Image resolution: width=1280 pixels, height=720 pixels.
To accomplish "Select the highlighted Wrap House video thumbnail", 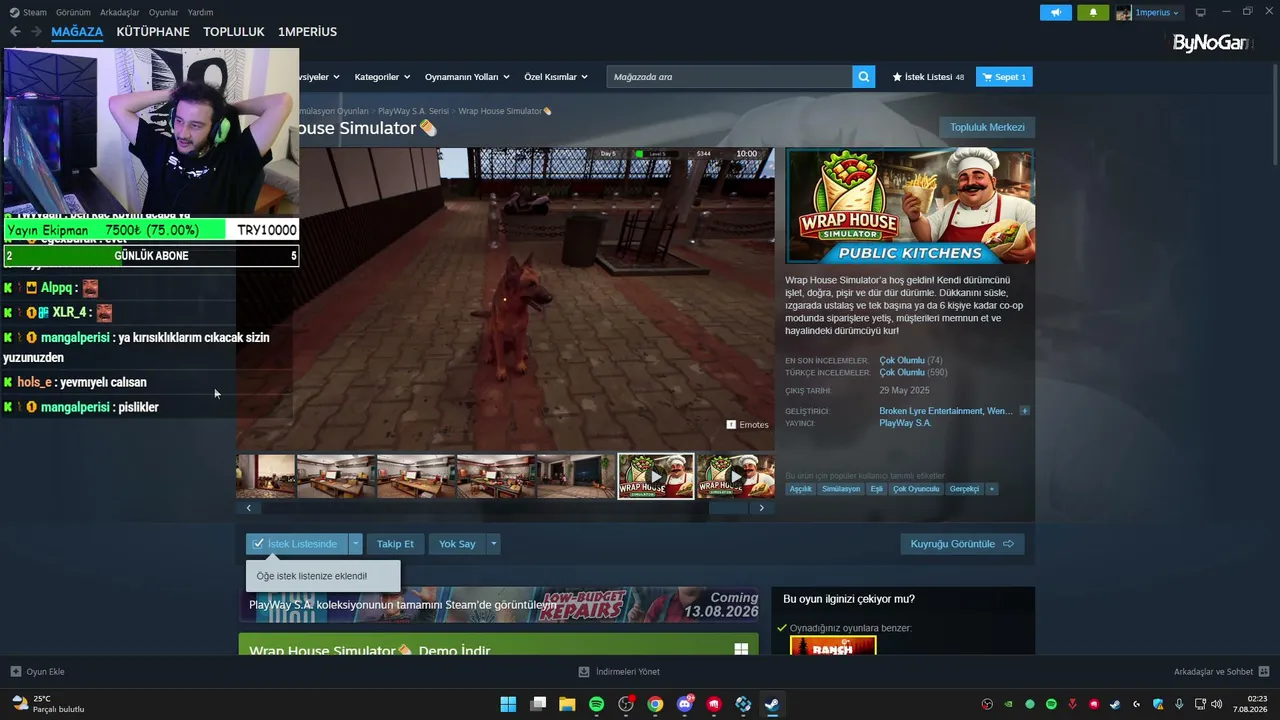I will pyautogui.click(x=656, y=477).
